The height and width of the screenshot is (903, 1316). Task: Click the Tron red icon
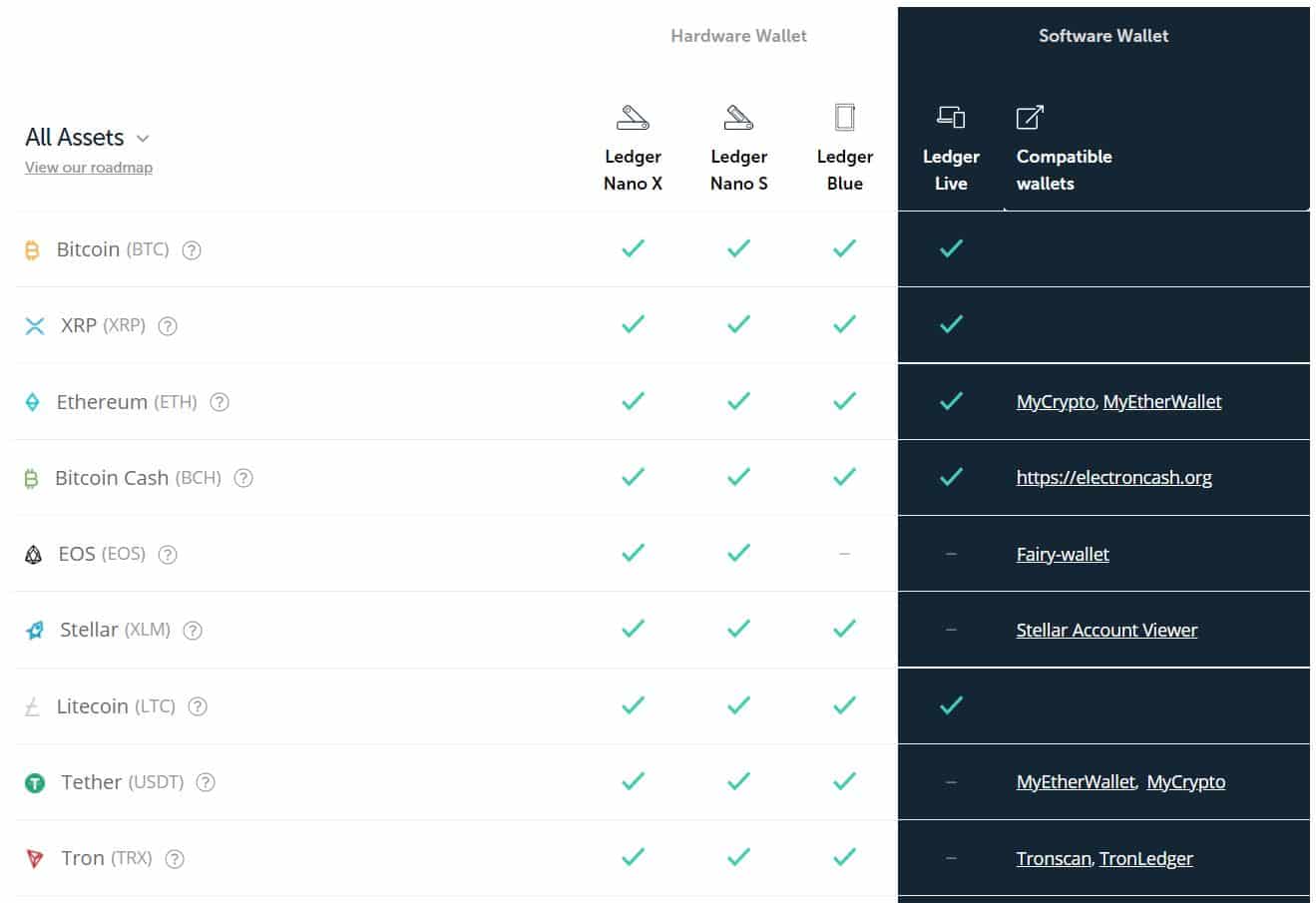click(x=35, y=859)
